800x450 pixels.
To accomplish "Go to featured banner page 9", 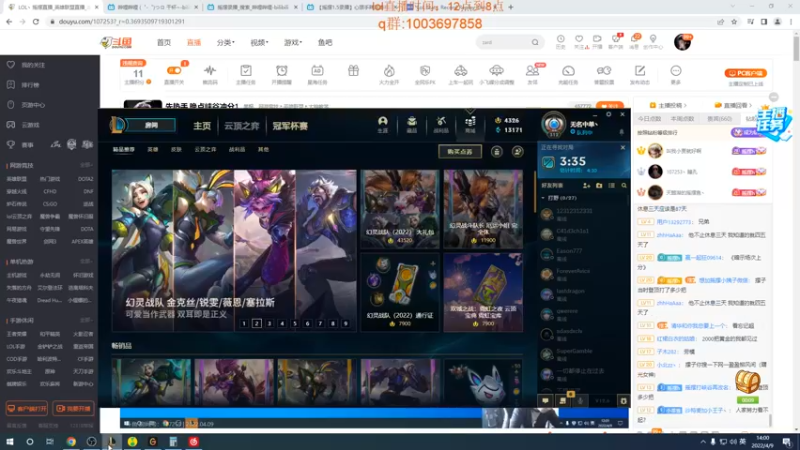I will click(345, 323).
